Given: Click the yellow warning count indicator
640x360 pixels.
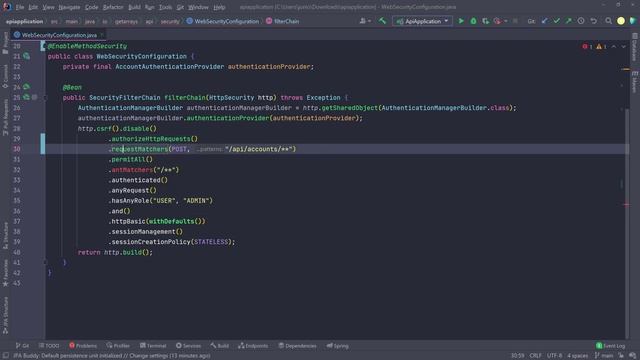Looking at the screenshot, I should click(x=601, y=47).
